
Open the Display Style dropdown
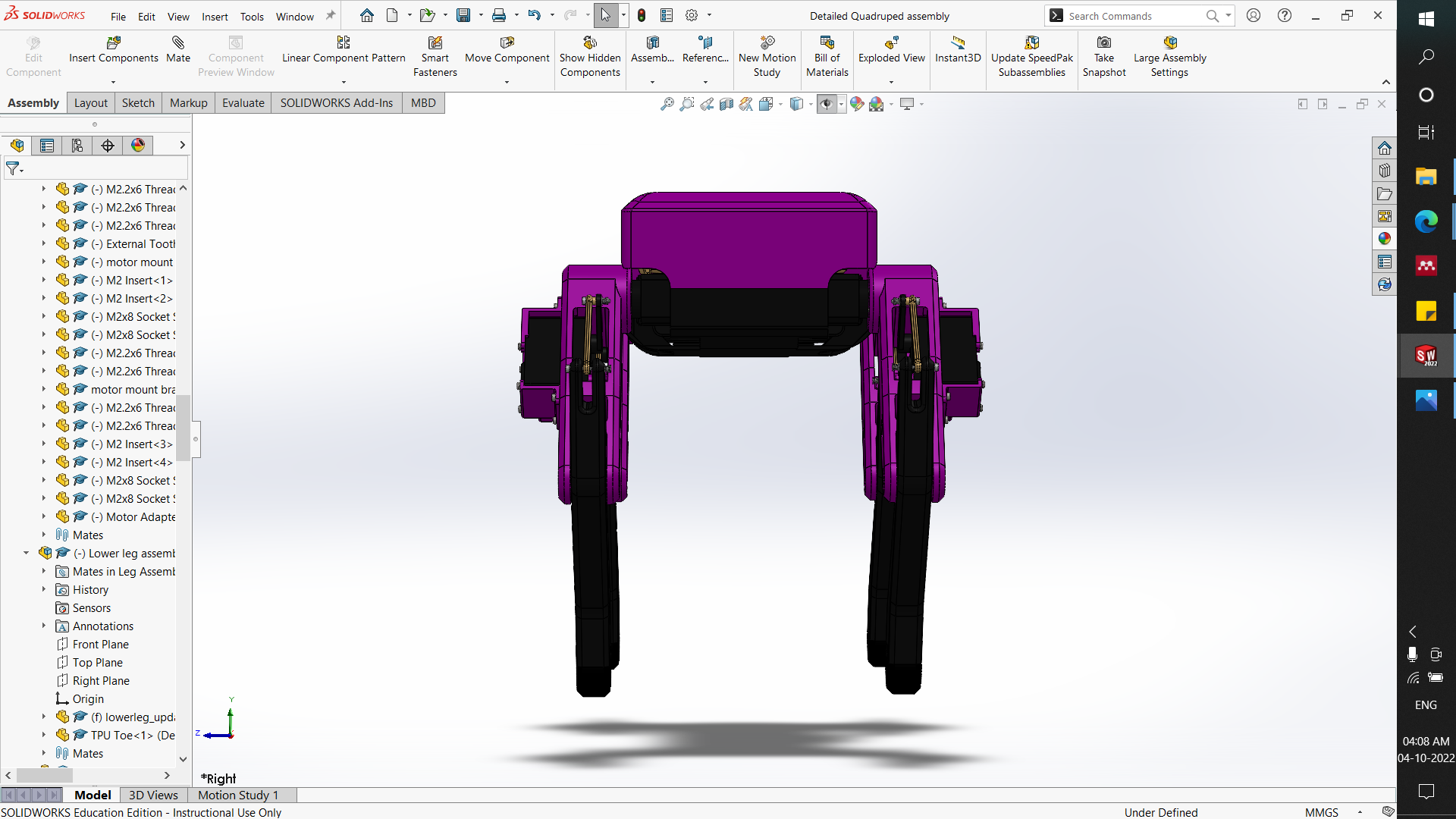point(811,104)
